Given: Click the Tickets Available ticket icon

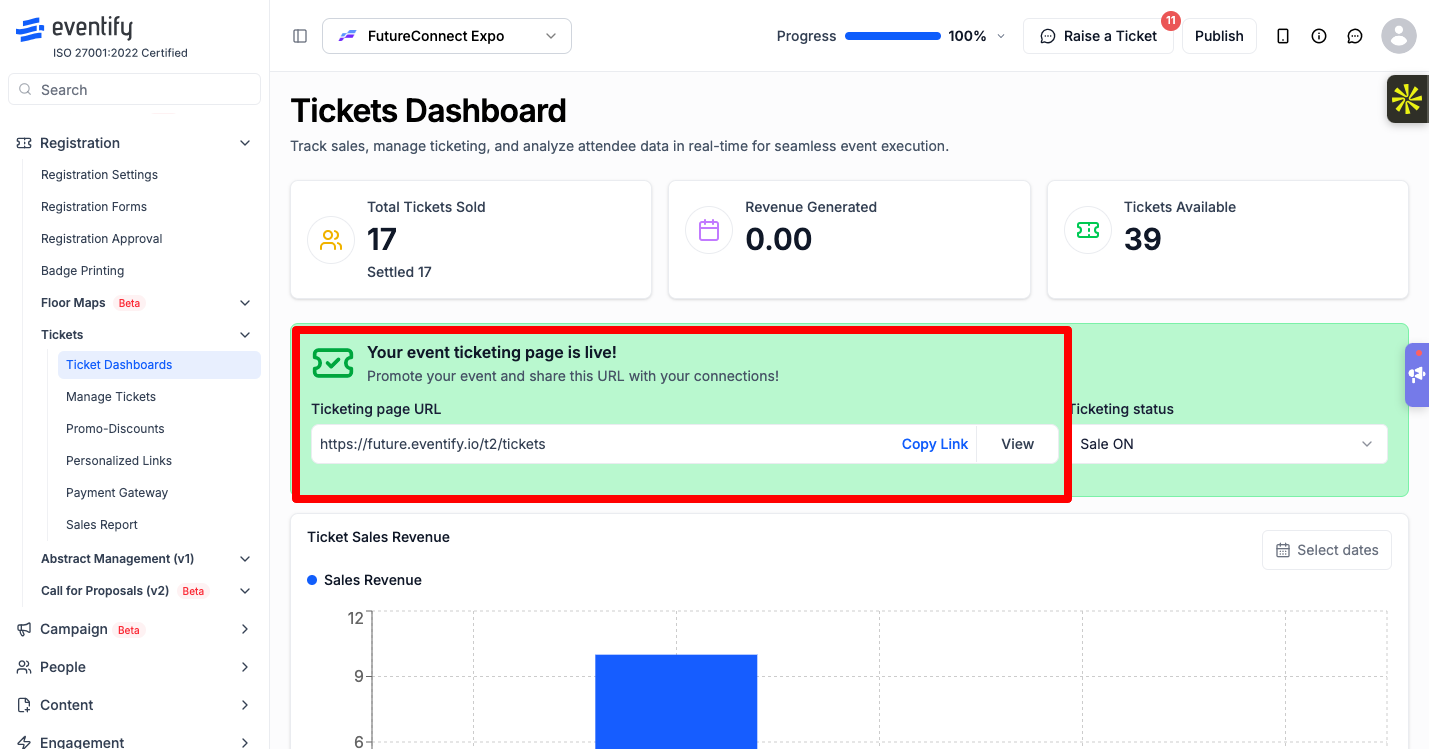Looking at the screenshot, I should point(1088,230).
